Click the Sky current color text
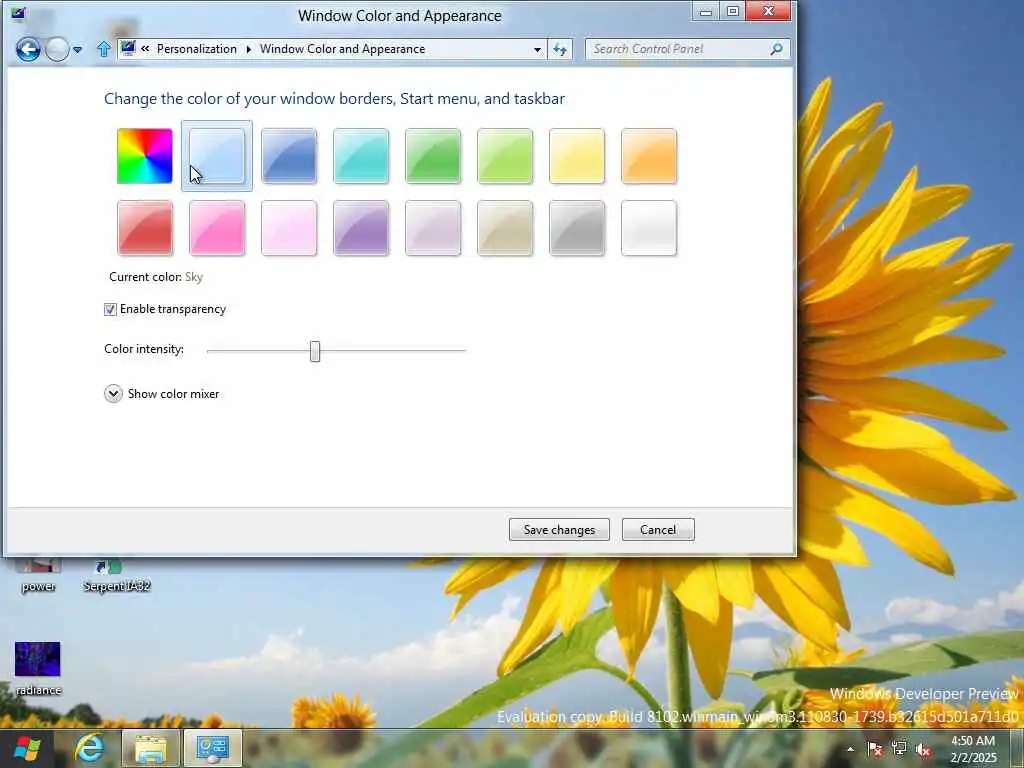 194,277
